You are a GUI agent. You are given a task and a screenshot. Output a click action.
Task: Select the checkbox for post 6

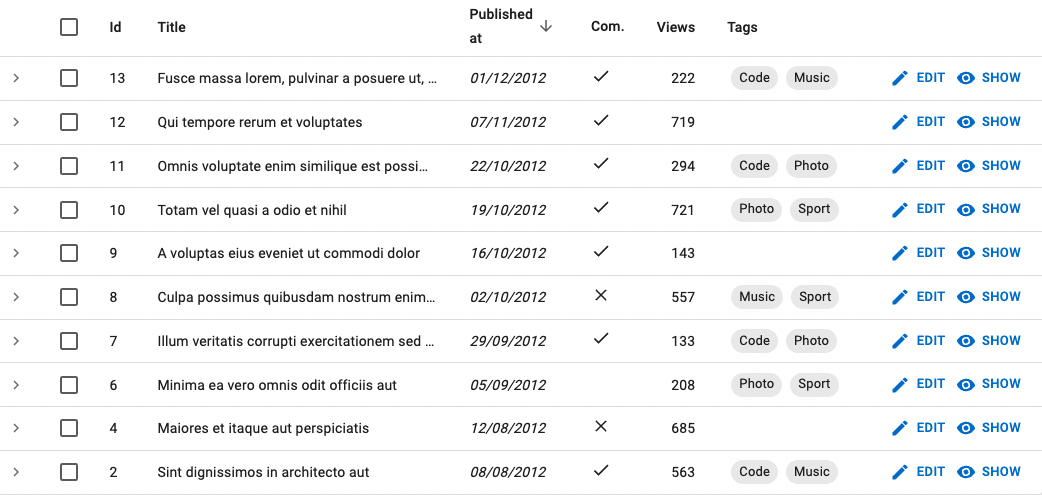click(69, 385)
